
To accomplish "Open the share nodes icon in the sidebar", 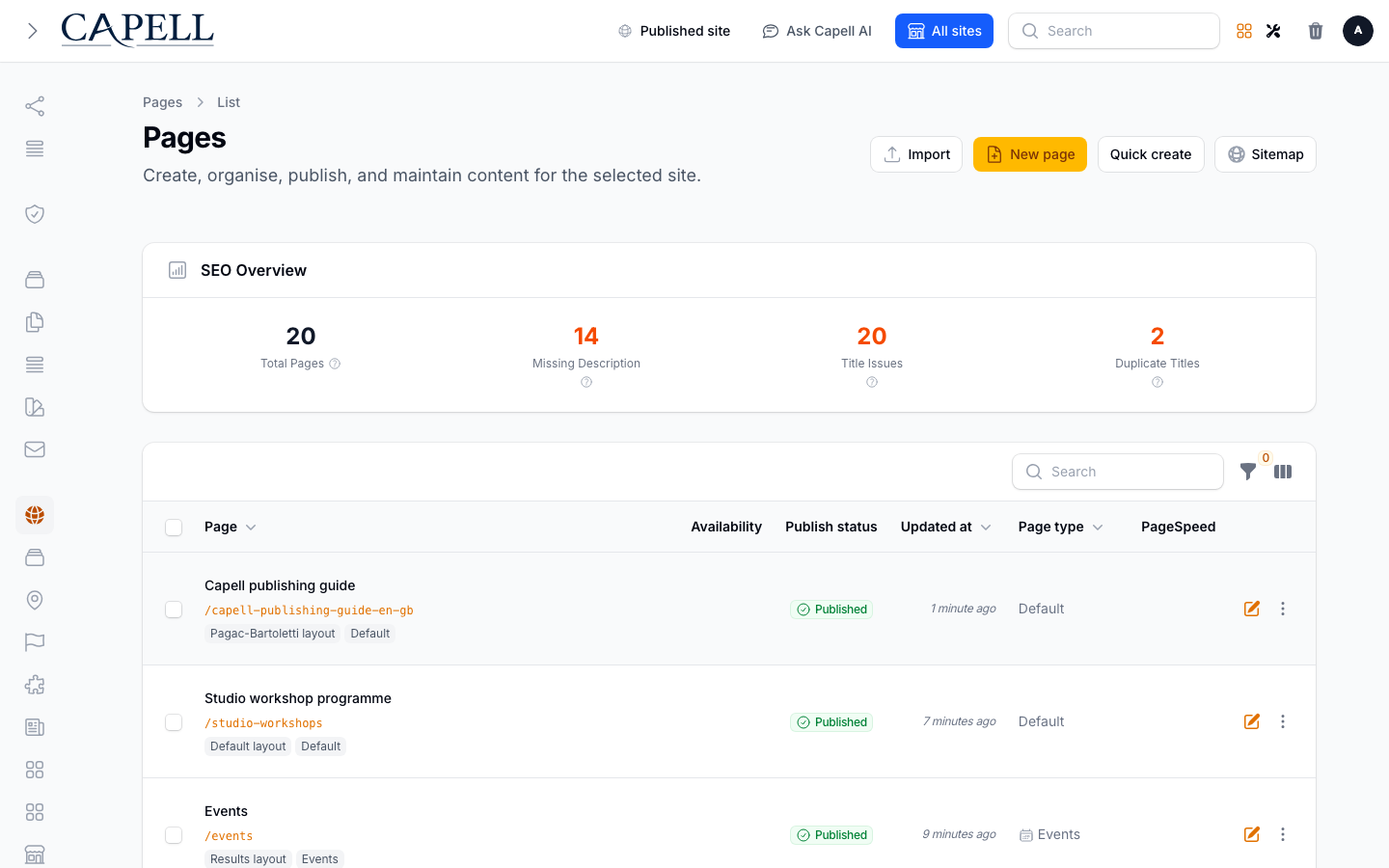I will pyautogui.click(x=35, y=106).
